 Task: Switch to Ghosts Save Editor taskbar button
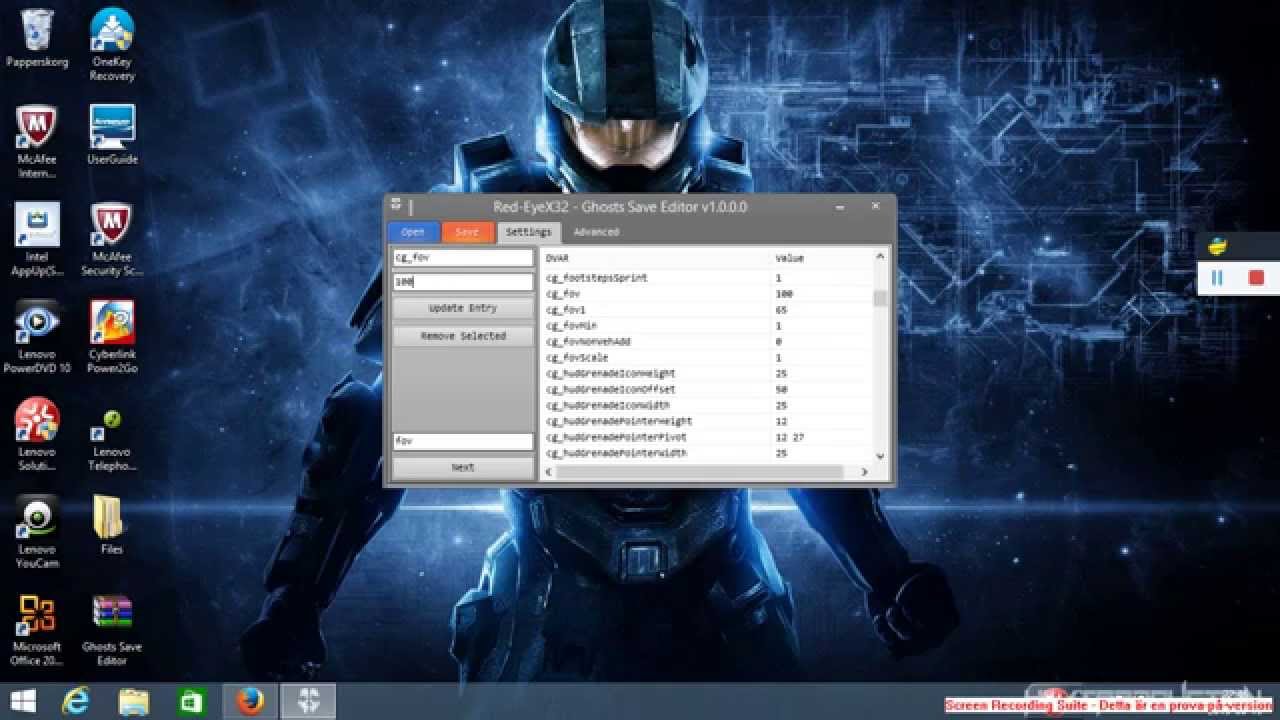[x=309, y=701]
